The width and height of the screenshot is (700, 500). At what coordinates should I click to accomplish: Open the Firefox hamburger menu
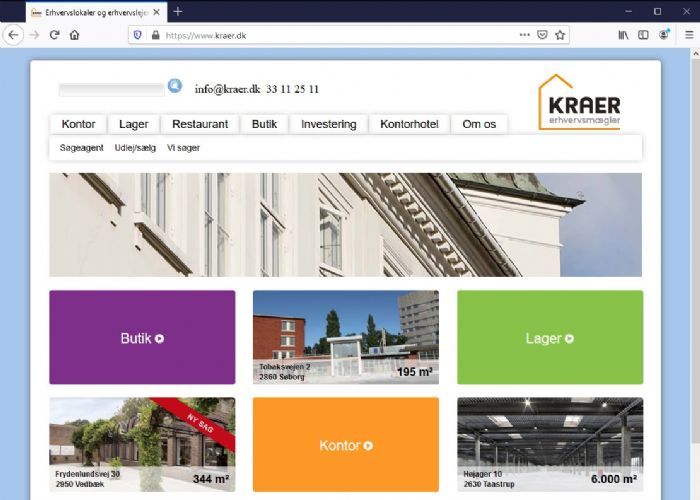(689, 35)
